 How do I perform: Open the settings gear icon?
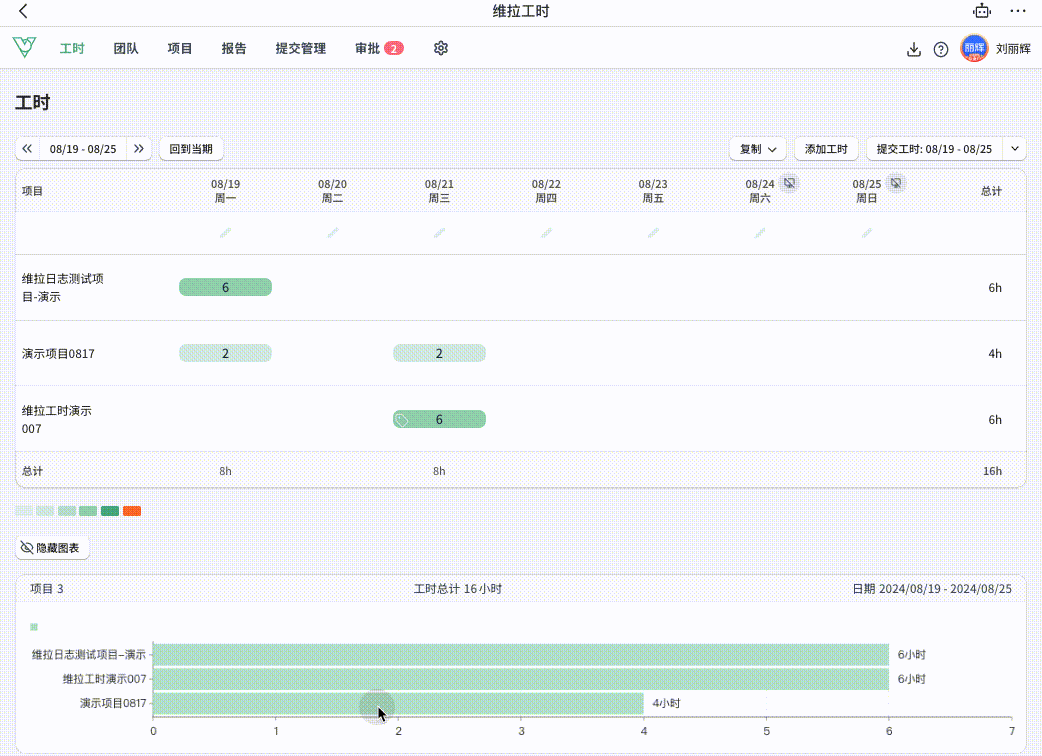(441, 48)
